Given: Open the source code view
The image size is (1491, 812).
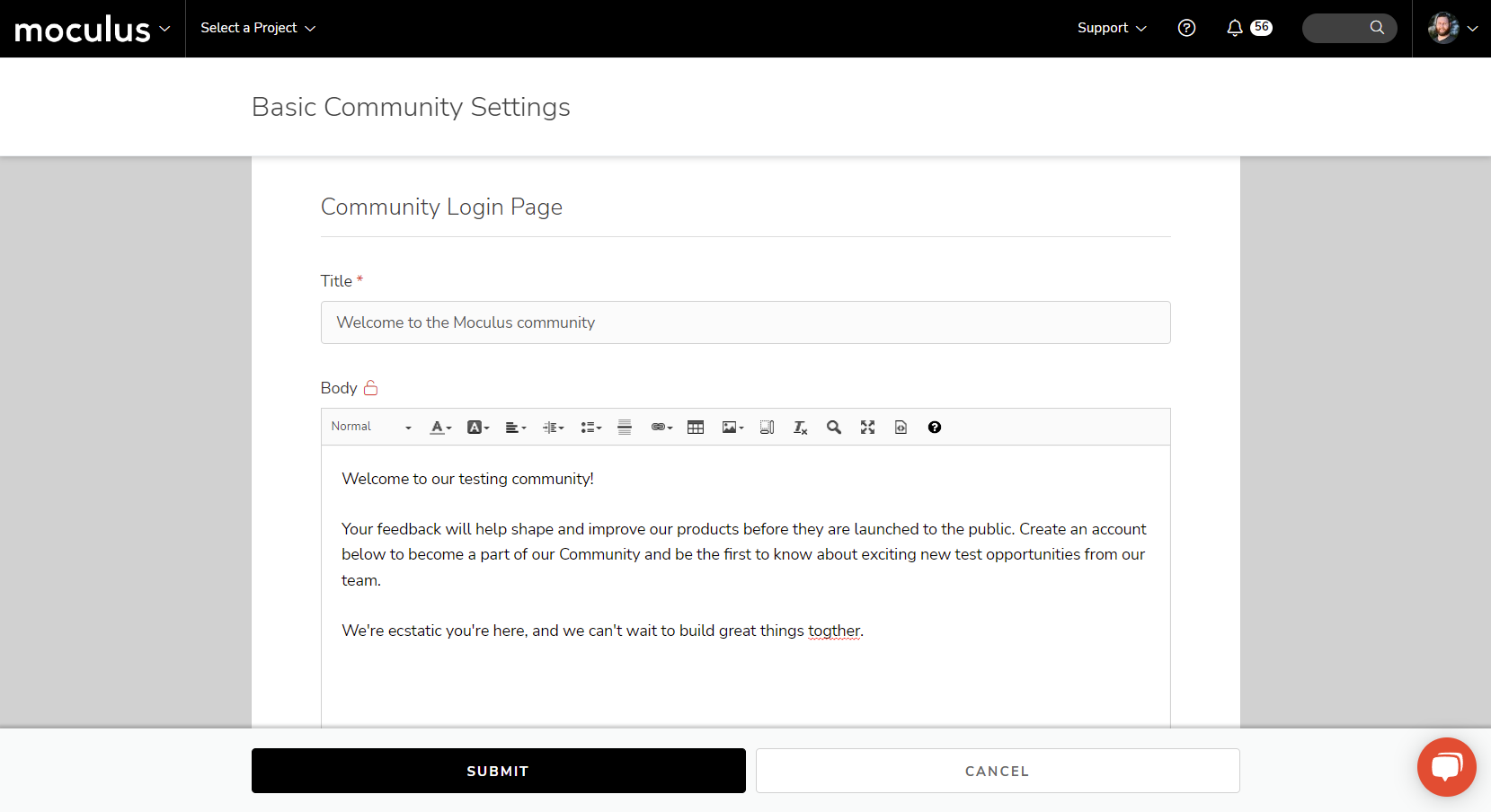Looking at the screenshot, I should click(901, 428).
